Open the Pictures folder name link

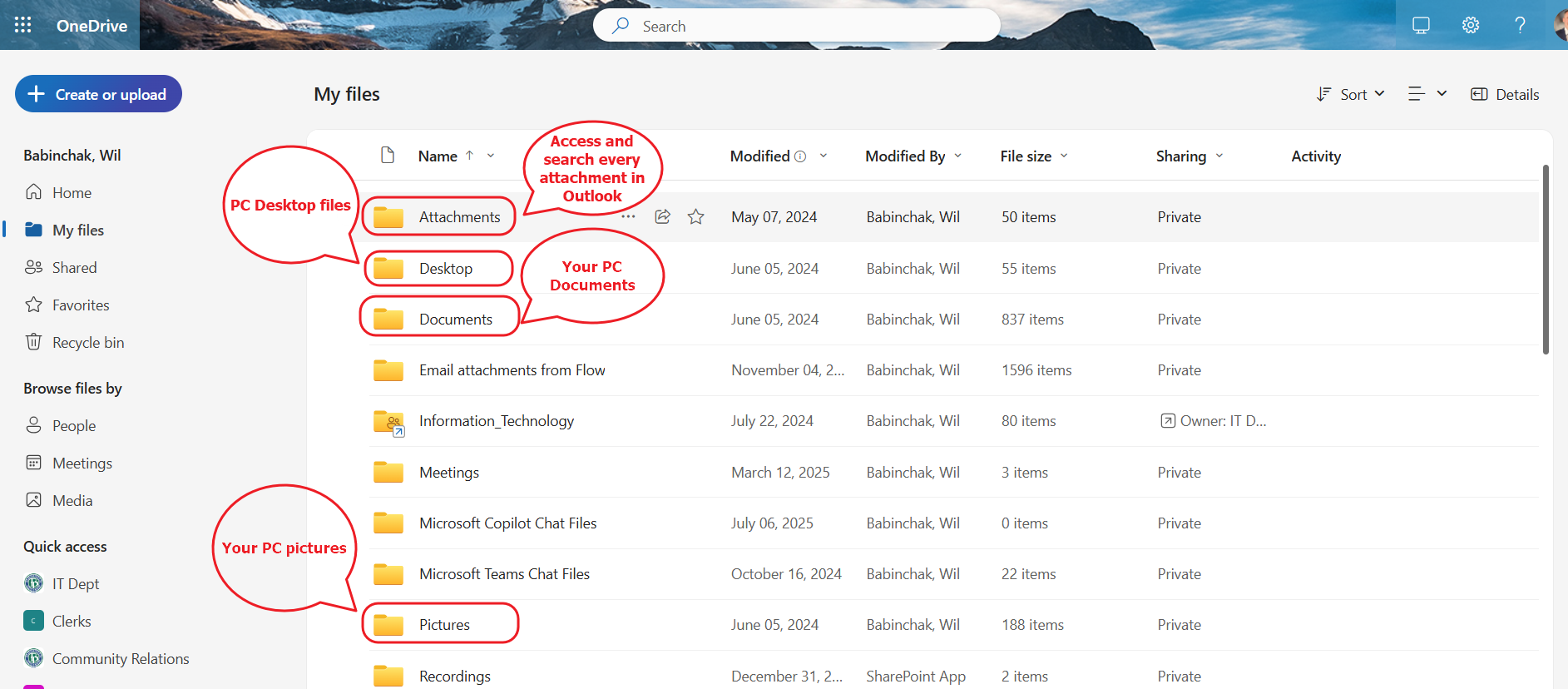pos(444,624)
